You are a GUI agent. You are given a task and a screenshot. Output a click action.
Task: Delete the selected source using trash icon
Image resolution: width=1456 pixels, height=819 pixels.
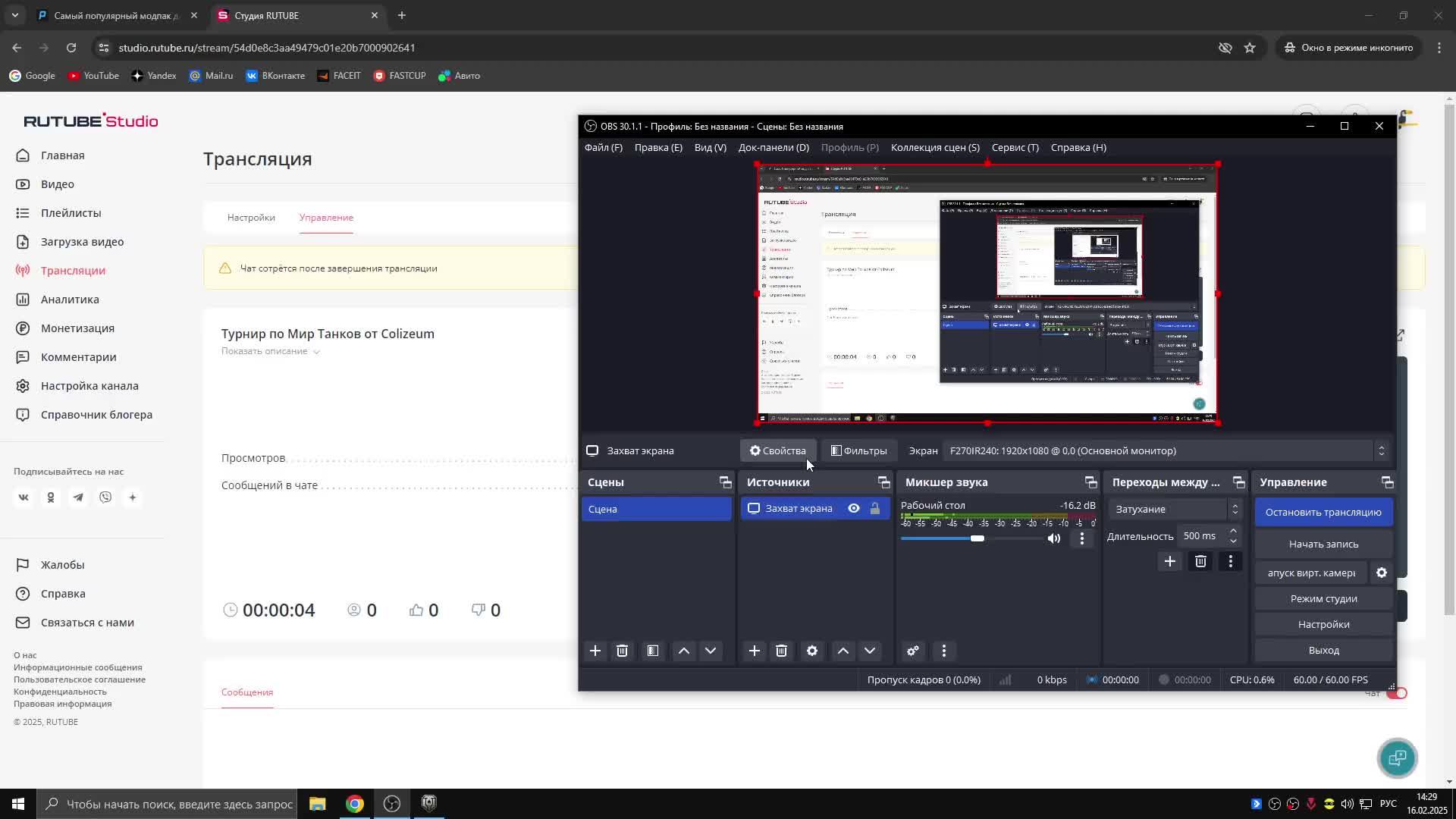tap(781, 651)
